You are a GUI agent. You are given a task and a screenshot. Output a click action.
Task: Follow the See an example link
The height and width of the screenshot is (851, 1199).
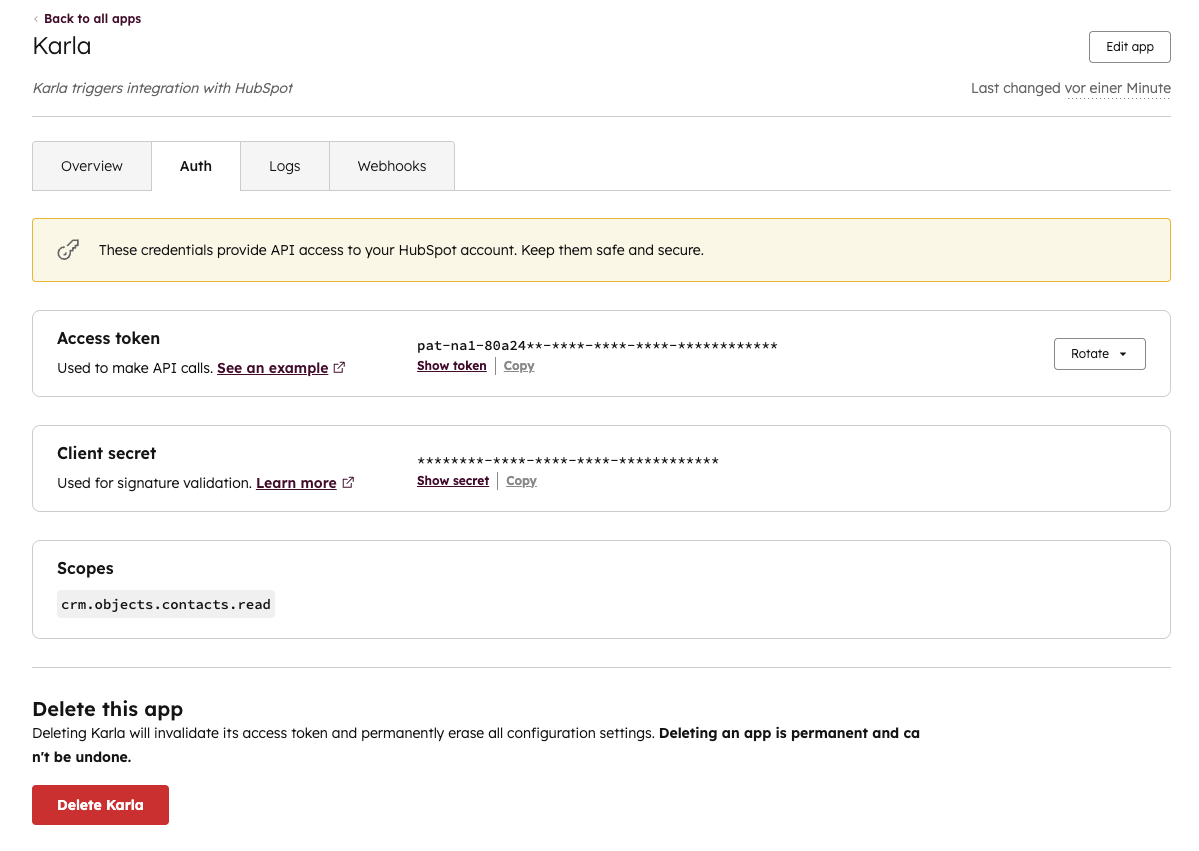pyautogui.click(x=272, y=367)
